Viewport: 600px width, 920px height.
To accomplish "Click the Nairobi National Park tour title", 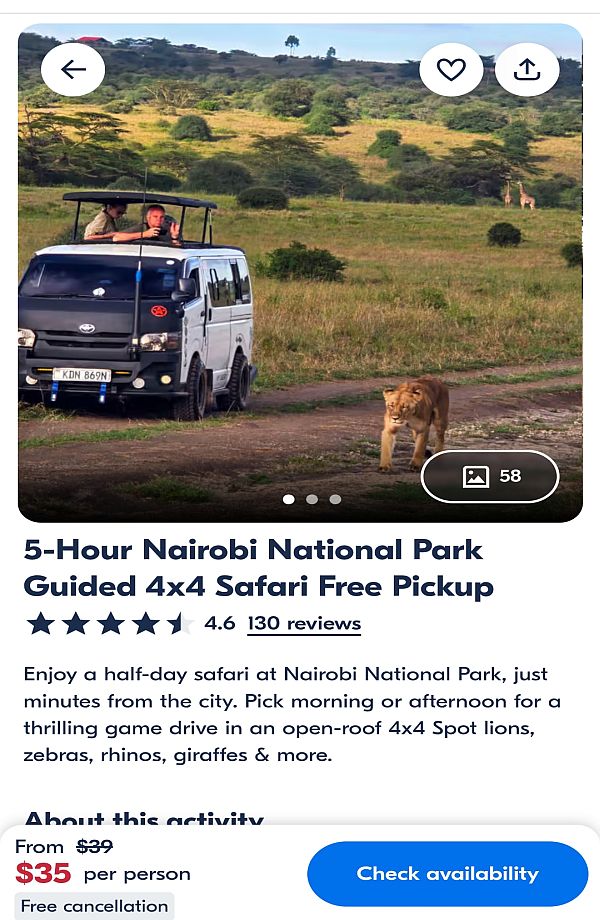I will pos(258,567).
